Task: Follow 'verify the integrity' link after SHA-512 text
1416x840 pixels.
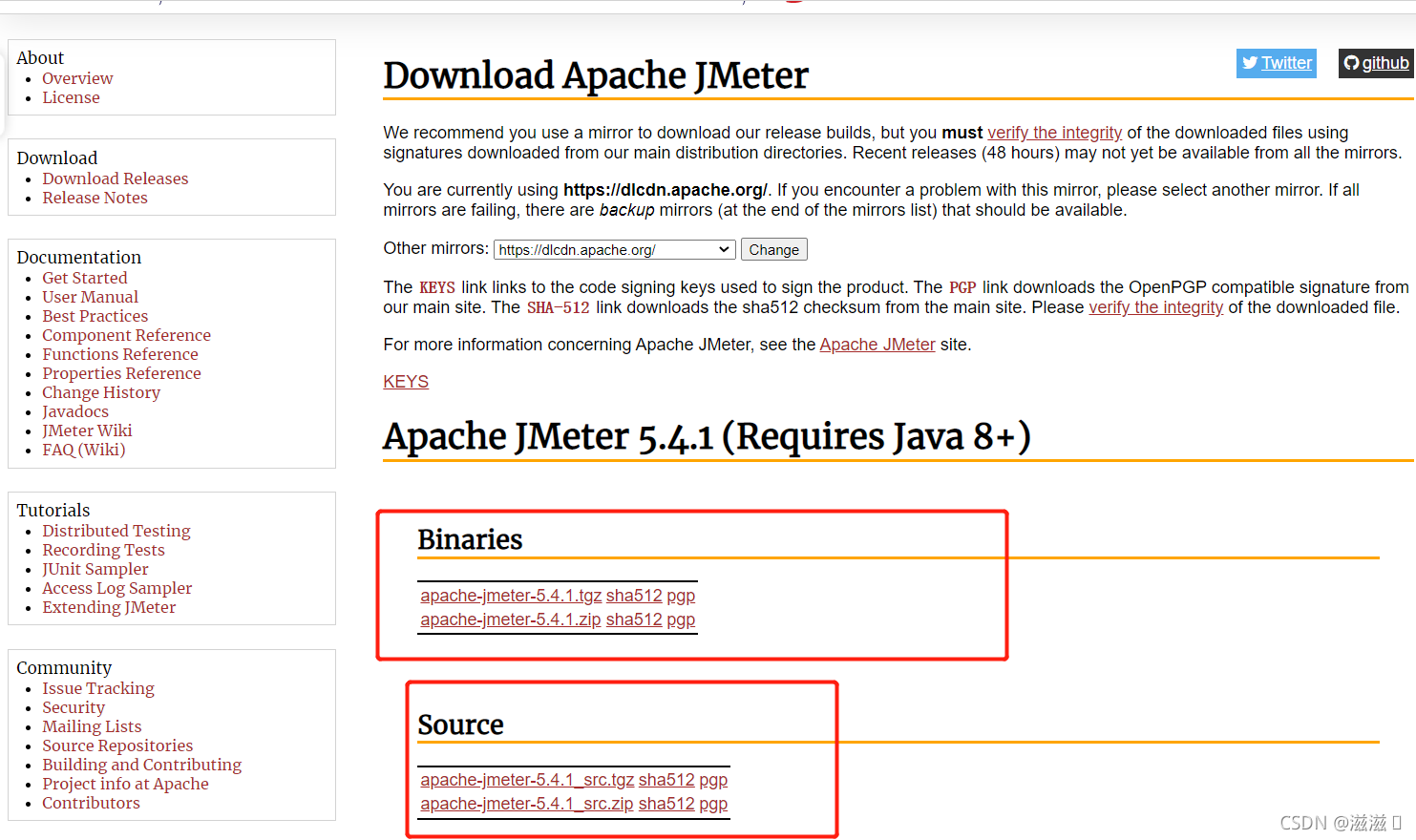Action: pyautogui.click(x=1155, y=307)
